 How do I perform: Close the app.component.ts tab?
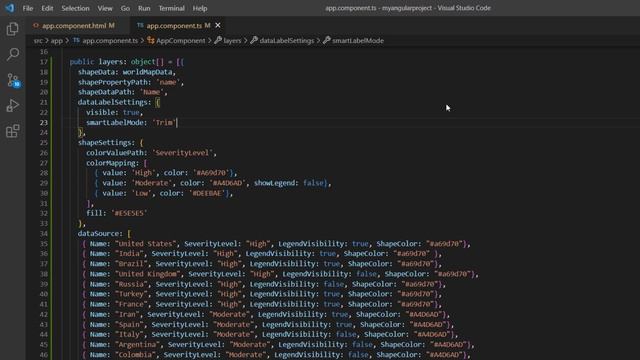218,25
